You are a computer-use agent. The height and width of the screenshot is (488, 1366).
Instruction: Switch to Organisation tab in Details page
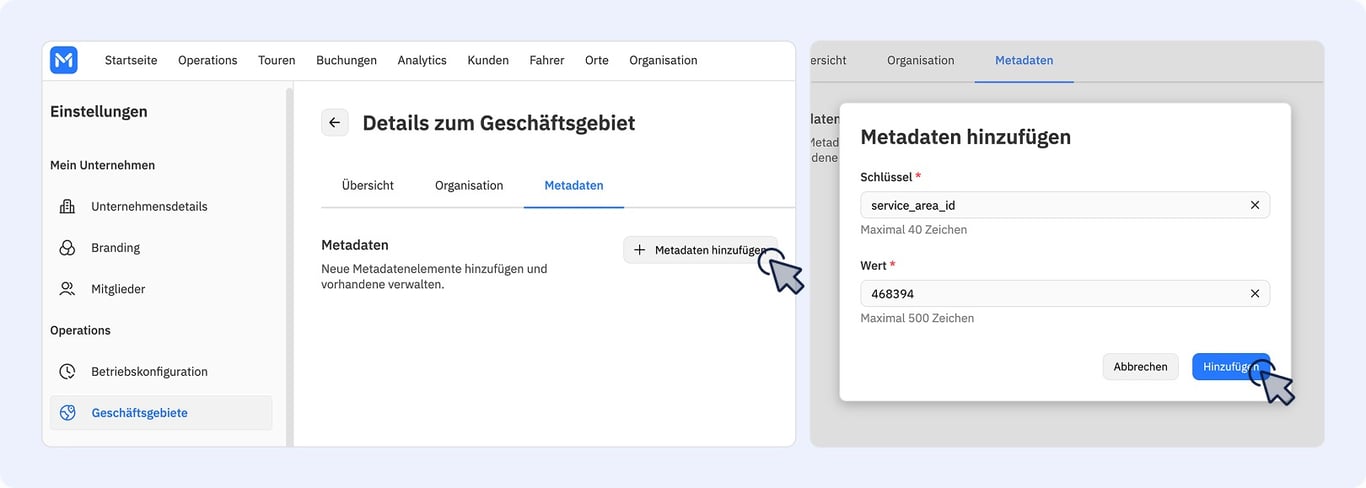[x=469, y=186]
